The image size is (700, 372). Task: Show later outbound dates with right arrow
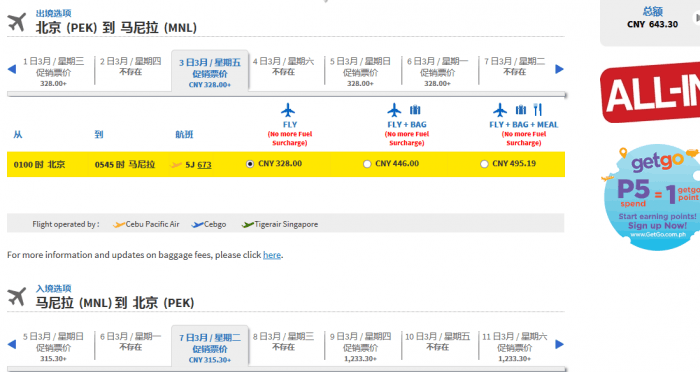point(559,69)
